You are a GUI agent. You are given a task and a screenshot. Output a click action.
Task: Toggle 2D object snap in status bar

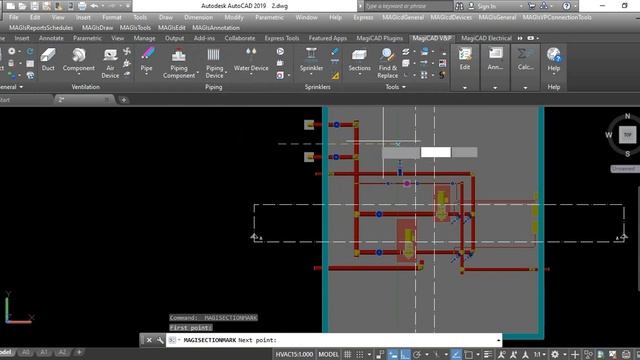pos(469,354)
